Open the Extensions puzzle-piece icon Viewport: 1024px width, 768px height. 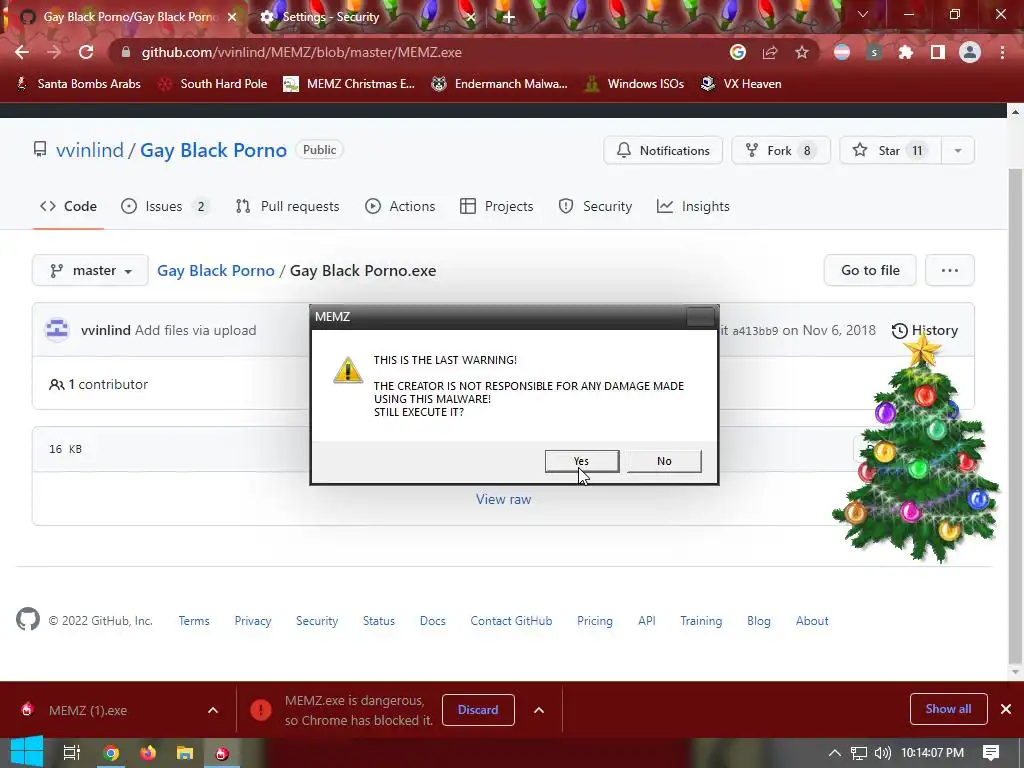pyautogui.click(x=906, y=52)
